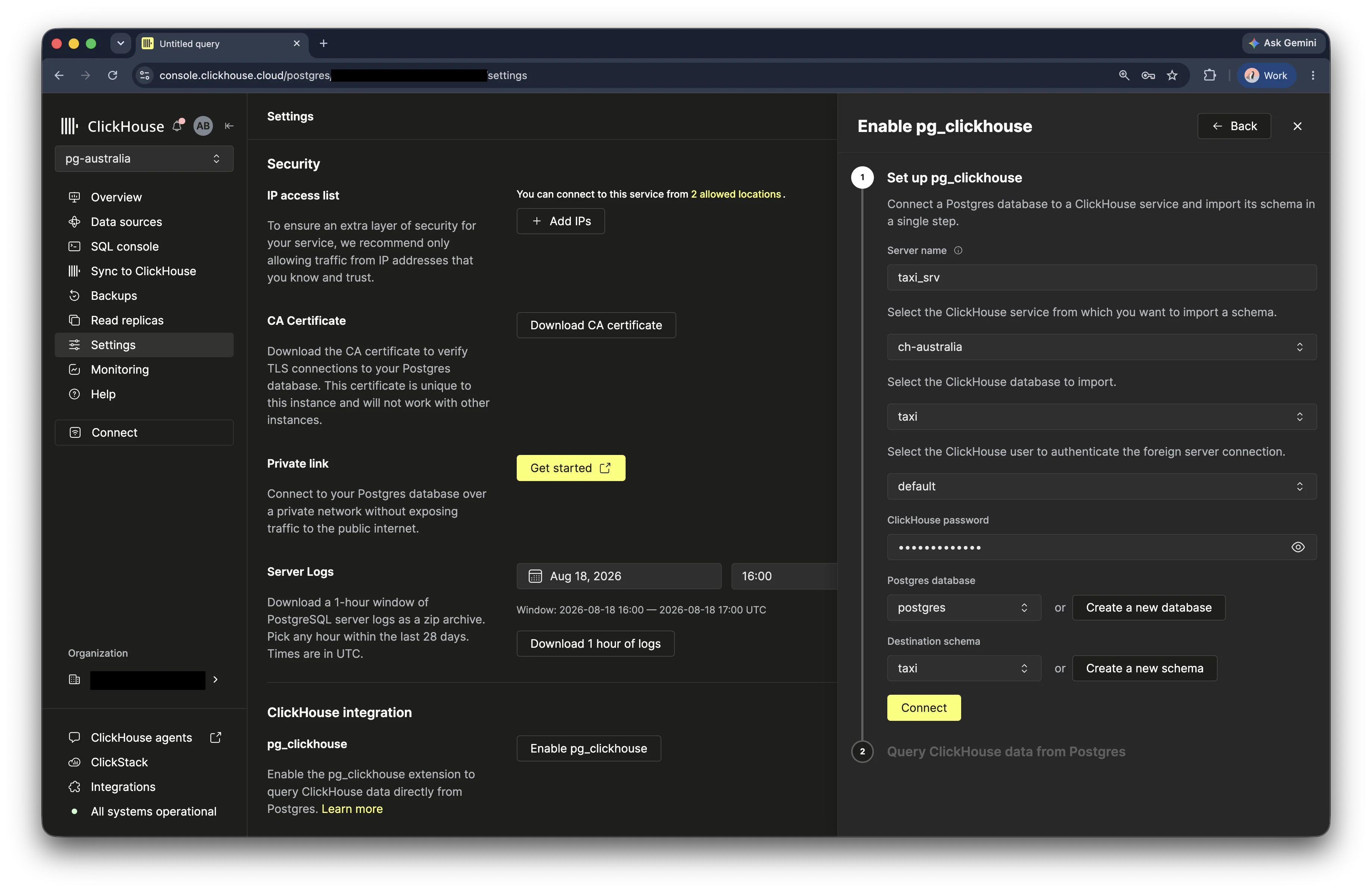
Task: Open the Server Logs 16:00 time selector
Action: tap(784, 576)
